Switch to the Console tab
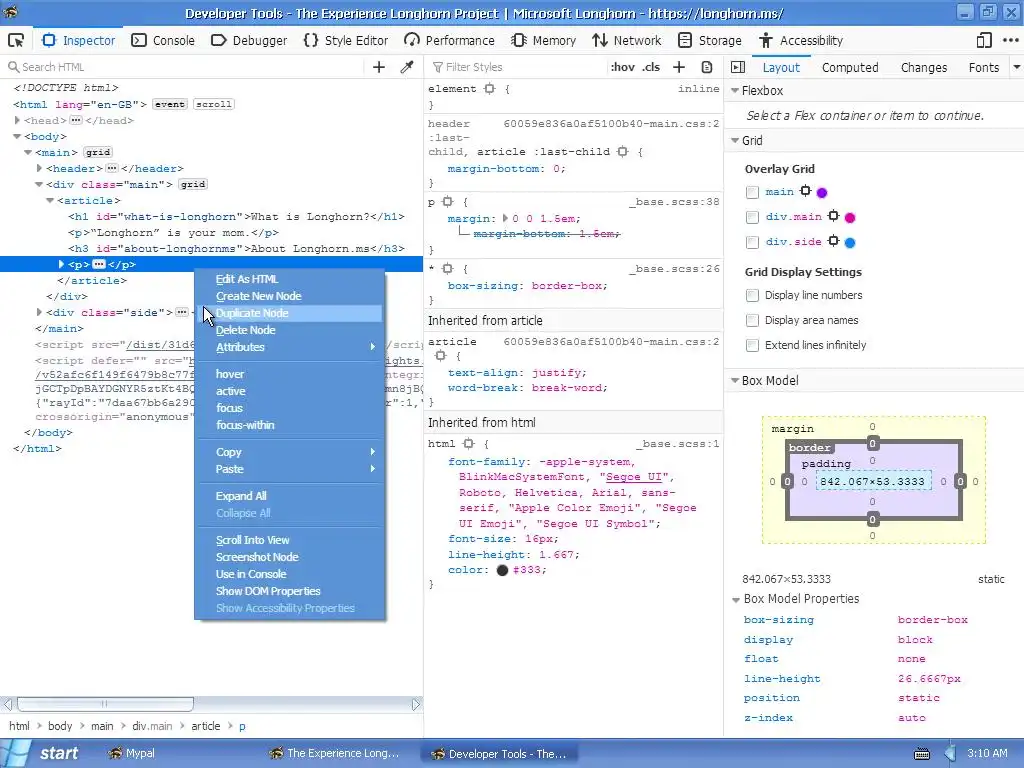 tap(163, 40)
